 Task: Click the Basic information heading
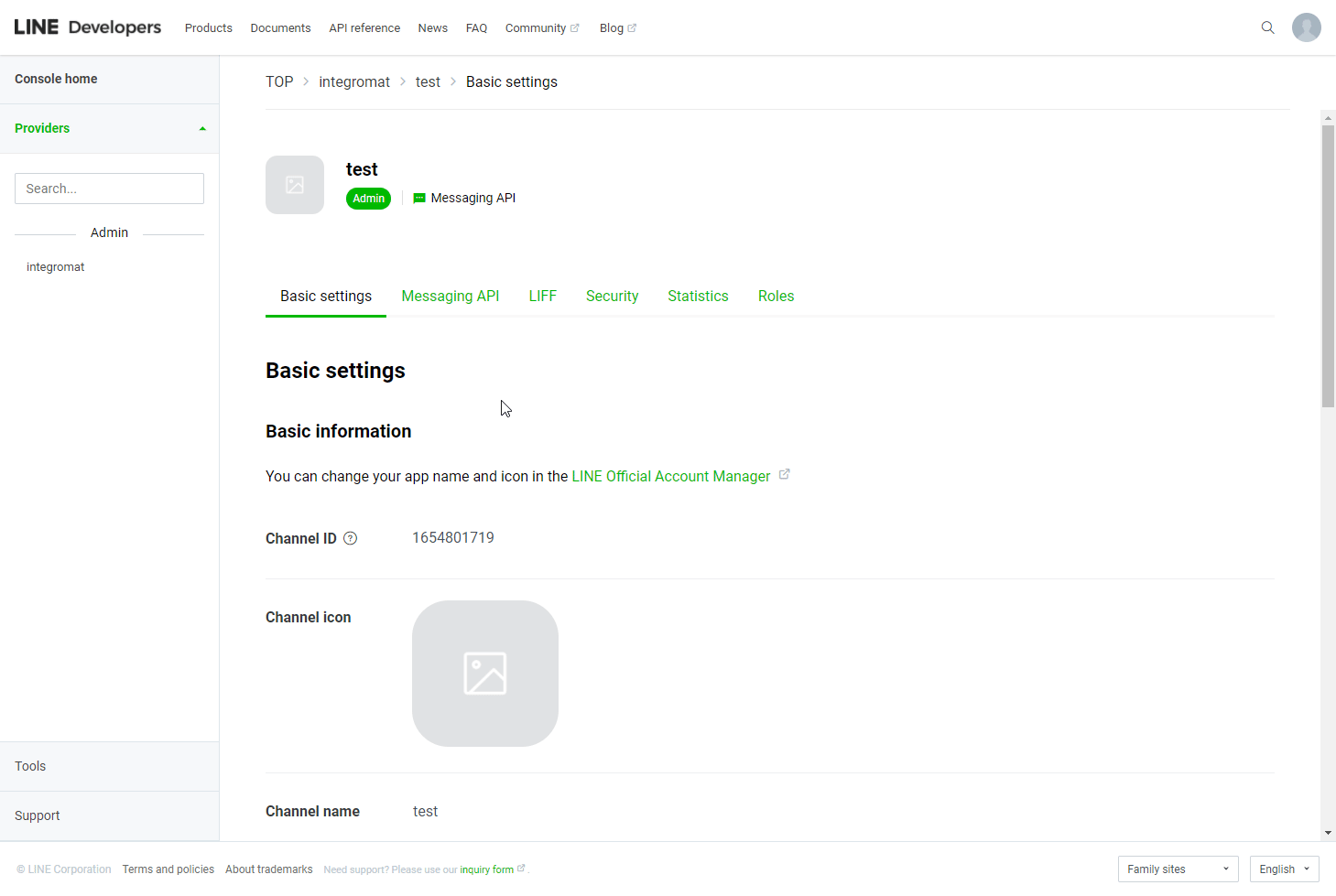point(339,432)
